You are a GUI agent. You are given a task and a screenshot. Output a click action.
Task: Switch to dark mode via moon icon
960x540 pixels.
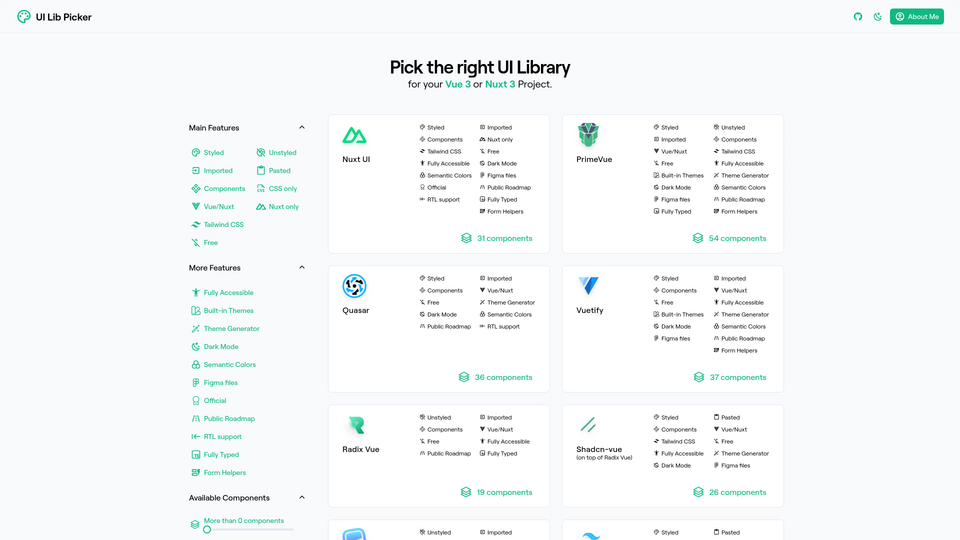click(877, 17)
